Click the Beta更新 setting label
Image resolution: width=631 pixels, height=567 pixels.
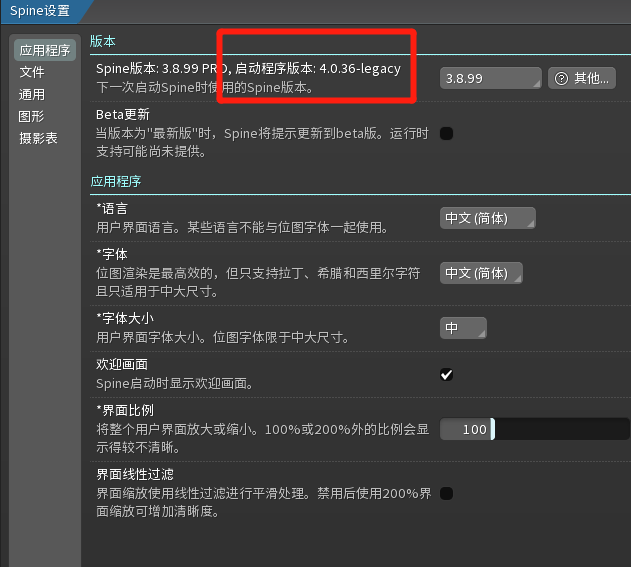123,115
